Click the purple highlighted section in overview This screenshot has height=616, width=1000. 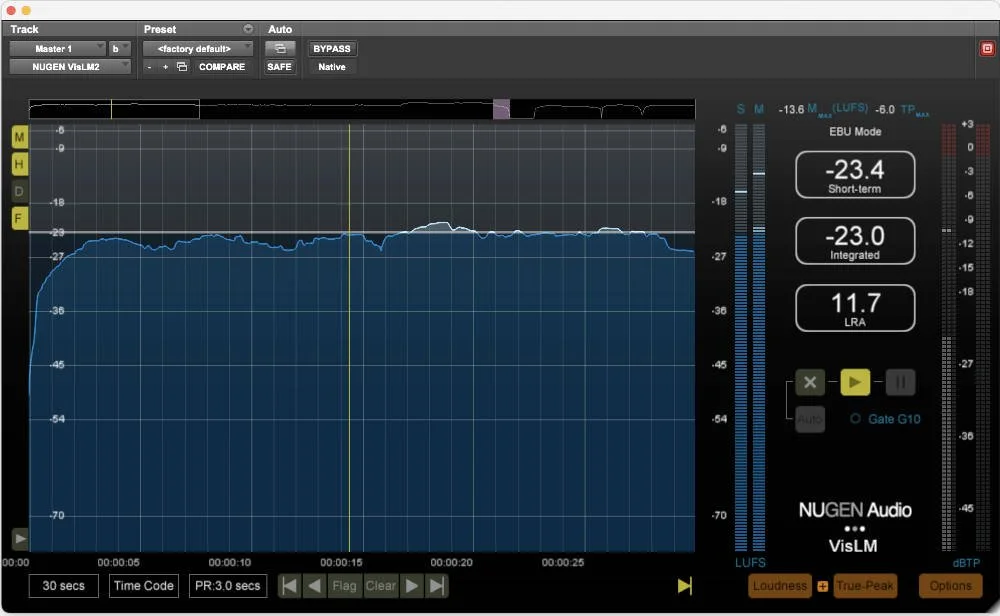pyautogui.click(x=501, y=109)
